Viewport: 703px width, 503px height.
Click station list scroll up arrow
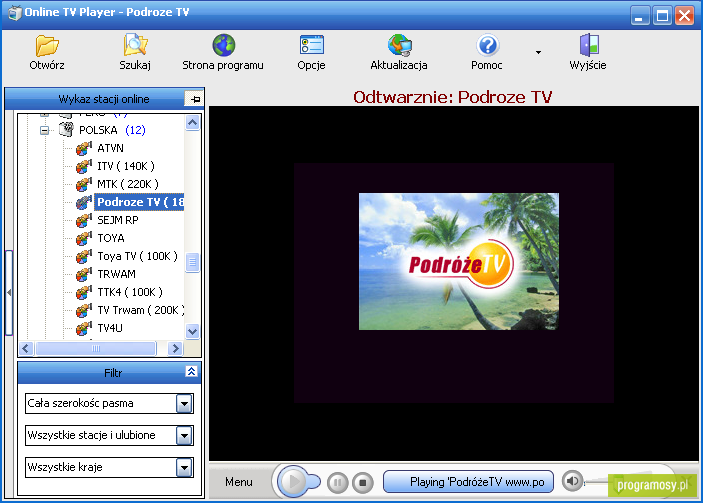[x=192, y=122]
